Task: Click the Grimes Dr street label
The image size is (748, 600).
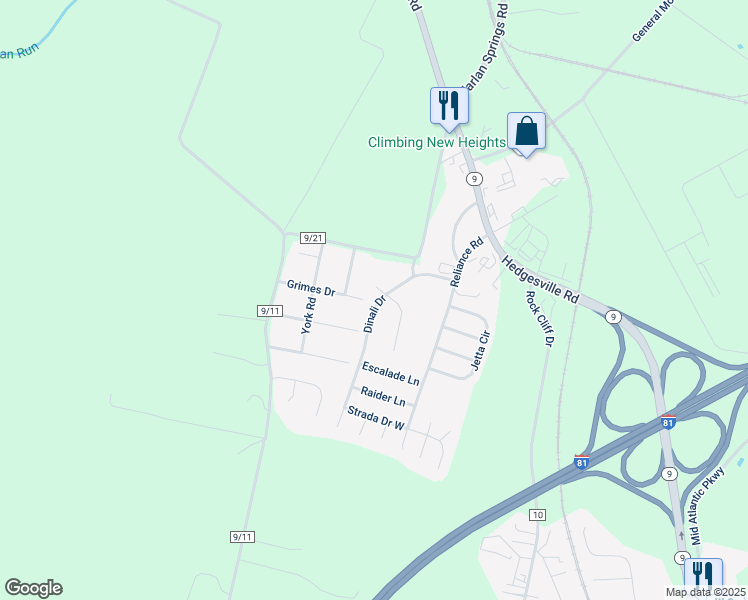Action: click(311, 288)
